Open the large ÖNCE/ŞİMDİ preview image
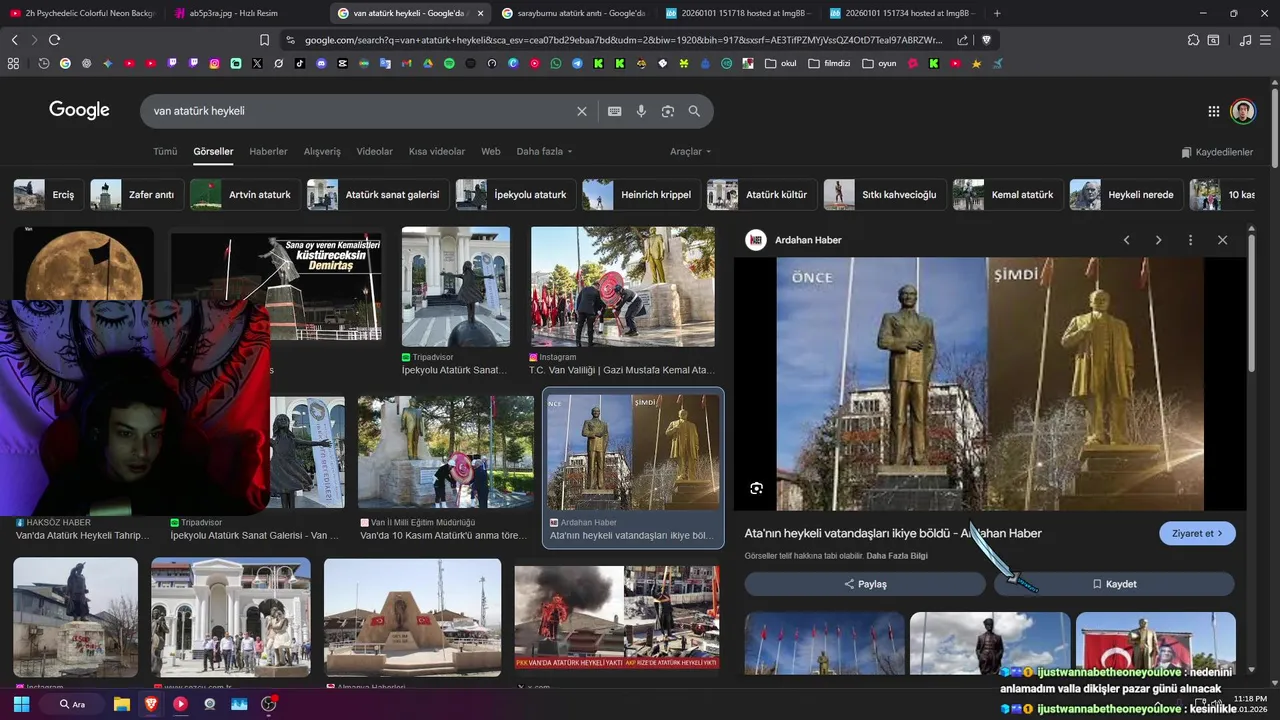1280x720 pixels. (x=990, y=384)
